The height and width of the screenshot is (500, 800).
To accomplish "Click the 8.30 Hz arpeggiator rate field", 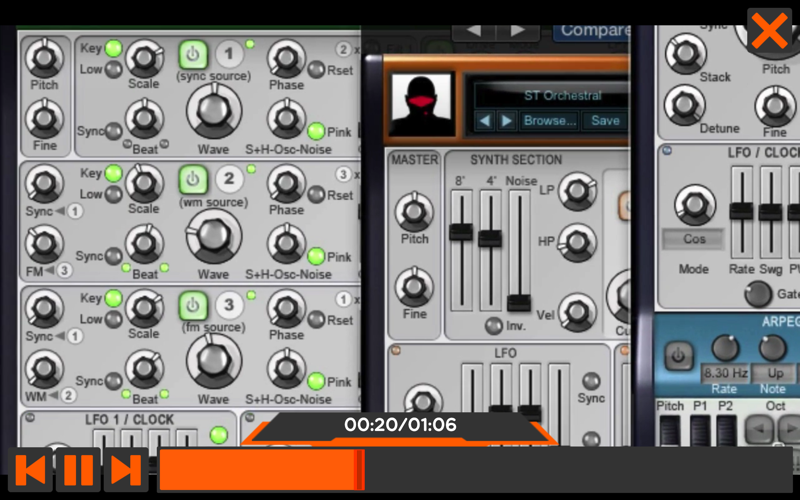I will 725,373.
